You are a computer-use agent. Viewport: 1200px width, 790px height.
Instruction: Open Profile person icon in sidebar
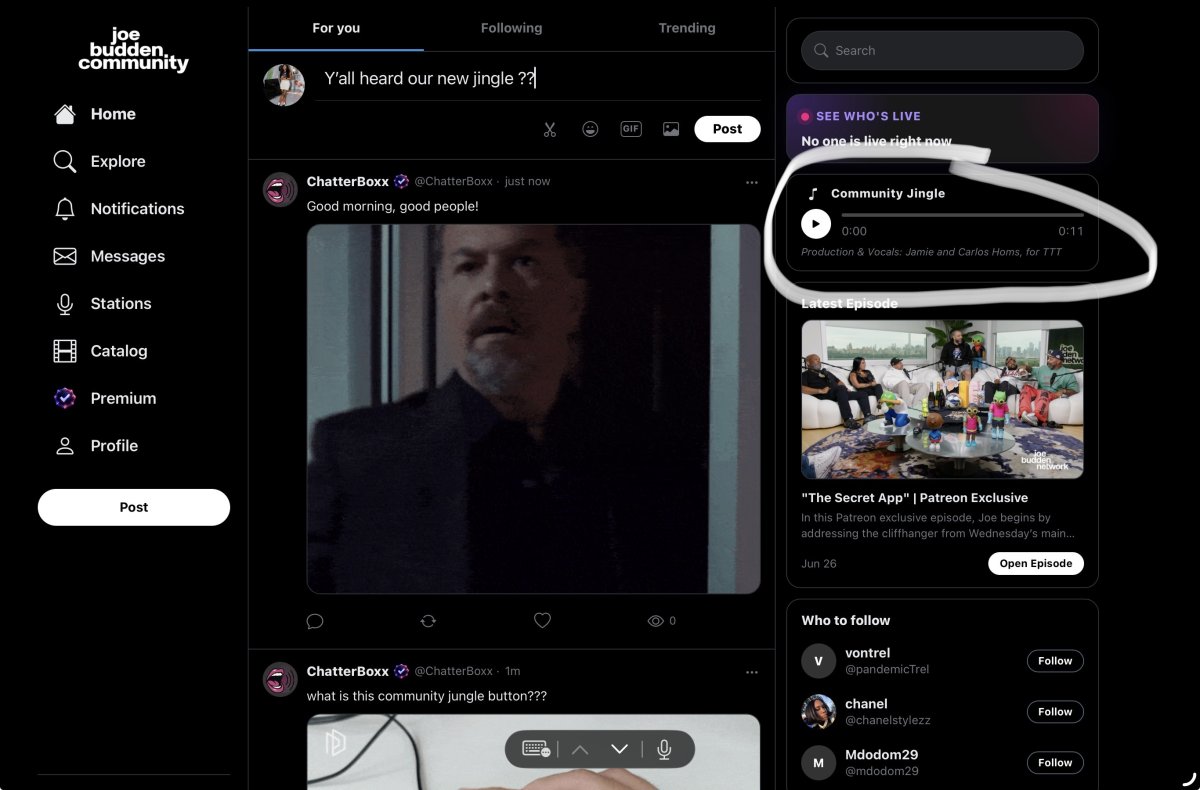click(65, 446)
